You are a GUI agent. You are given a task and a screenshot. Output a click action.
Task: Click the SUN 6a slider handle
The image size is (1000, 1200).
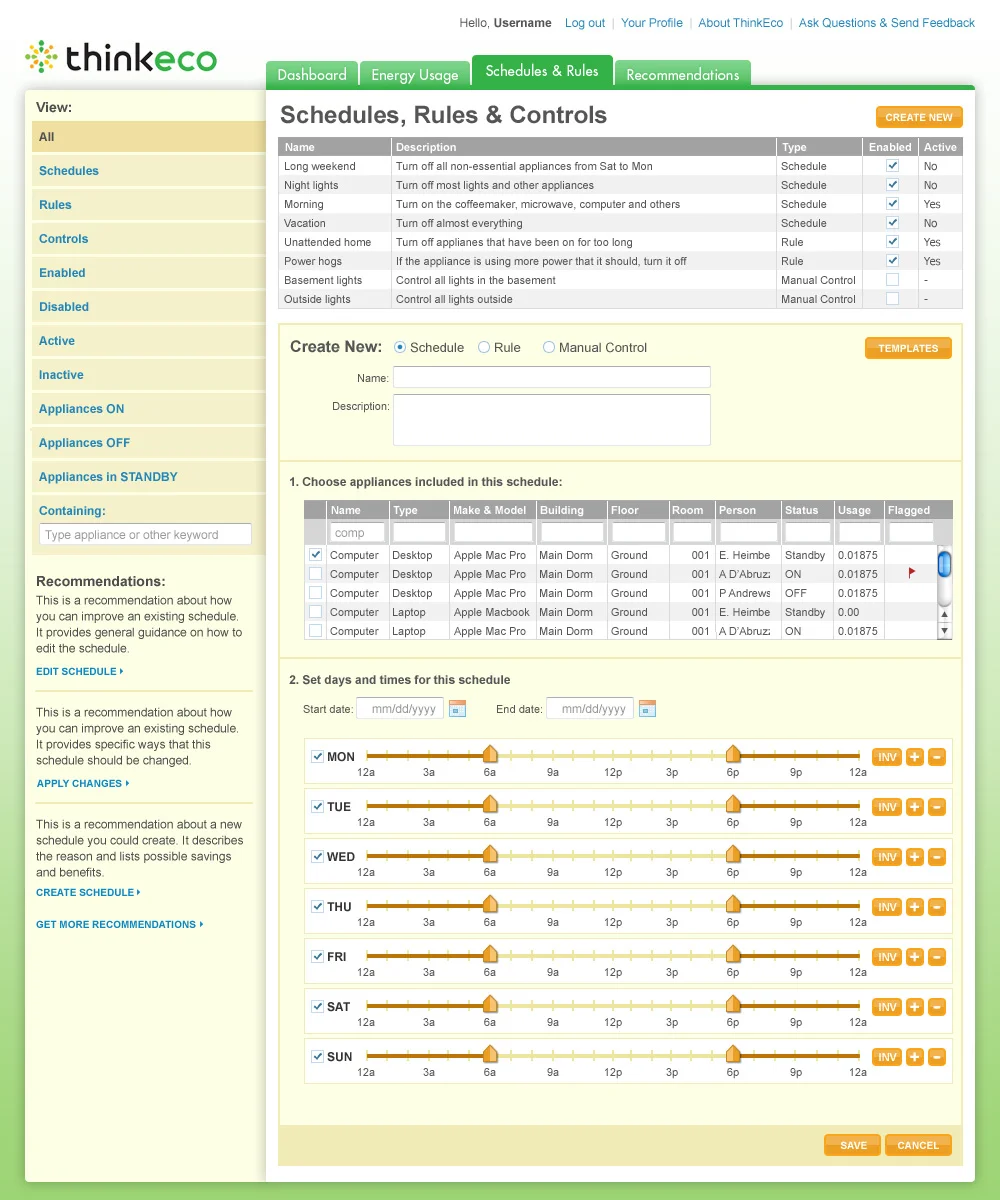(x=490, y=1054)
